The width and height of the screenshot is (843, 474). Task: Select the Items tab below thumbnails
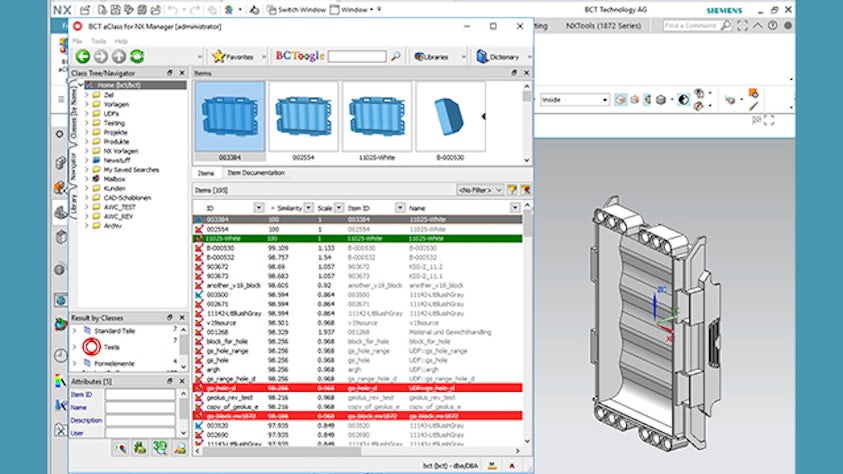pyautogui.click(x=206, y=173)
